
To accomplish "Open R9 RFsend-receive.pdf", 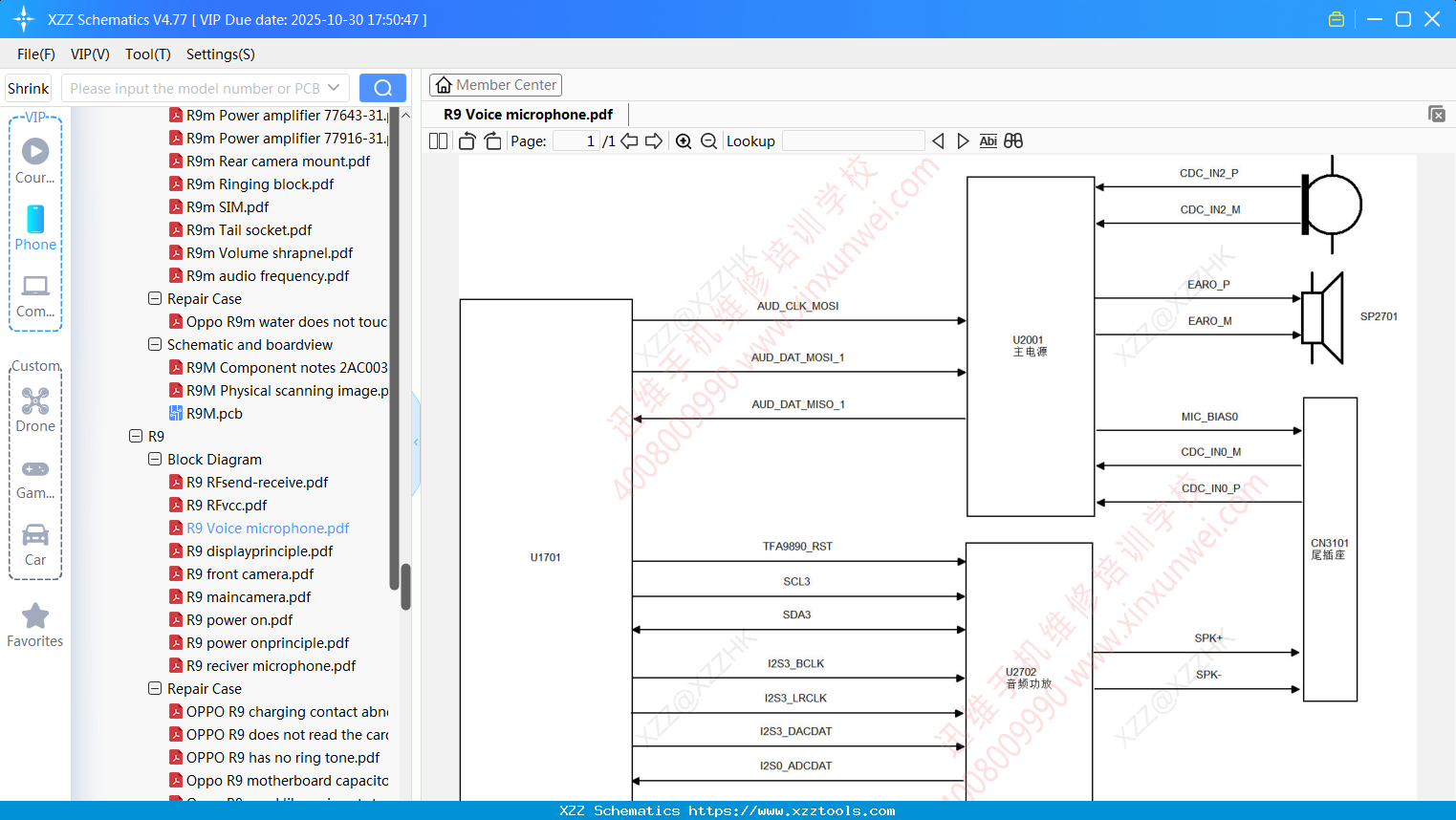I will pyautogui.click(x=257, y=482).
